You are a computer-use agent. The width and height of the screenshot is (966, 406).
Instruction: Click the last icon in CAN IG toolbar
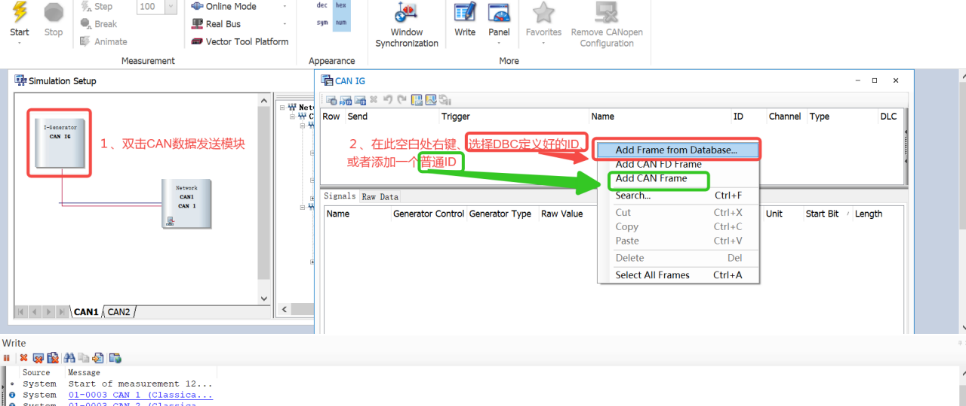(444, 100)
